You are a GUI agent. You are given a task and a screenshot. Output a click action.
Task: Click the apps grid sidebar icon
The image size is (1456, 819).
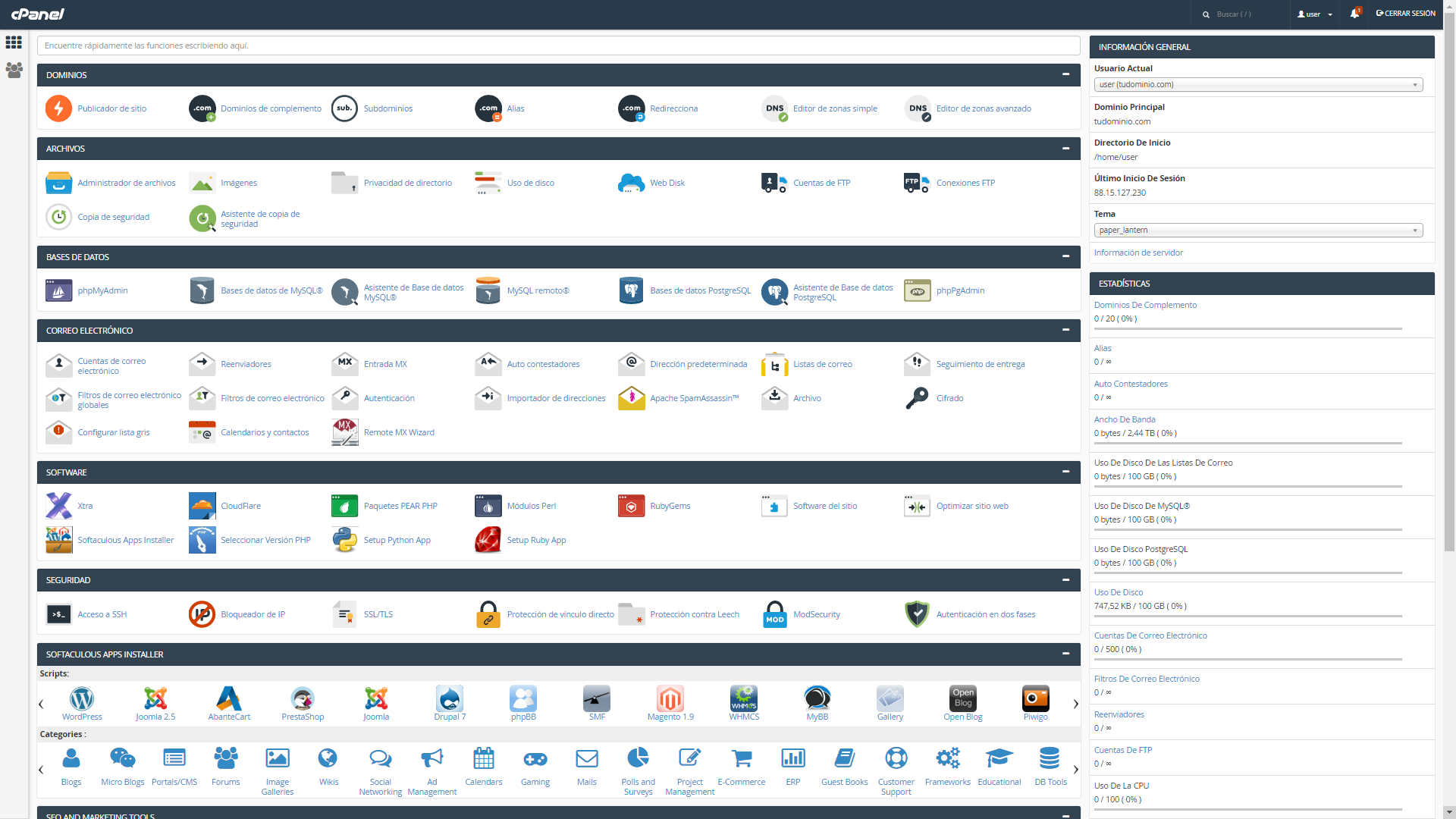[14, 42]
